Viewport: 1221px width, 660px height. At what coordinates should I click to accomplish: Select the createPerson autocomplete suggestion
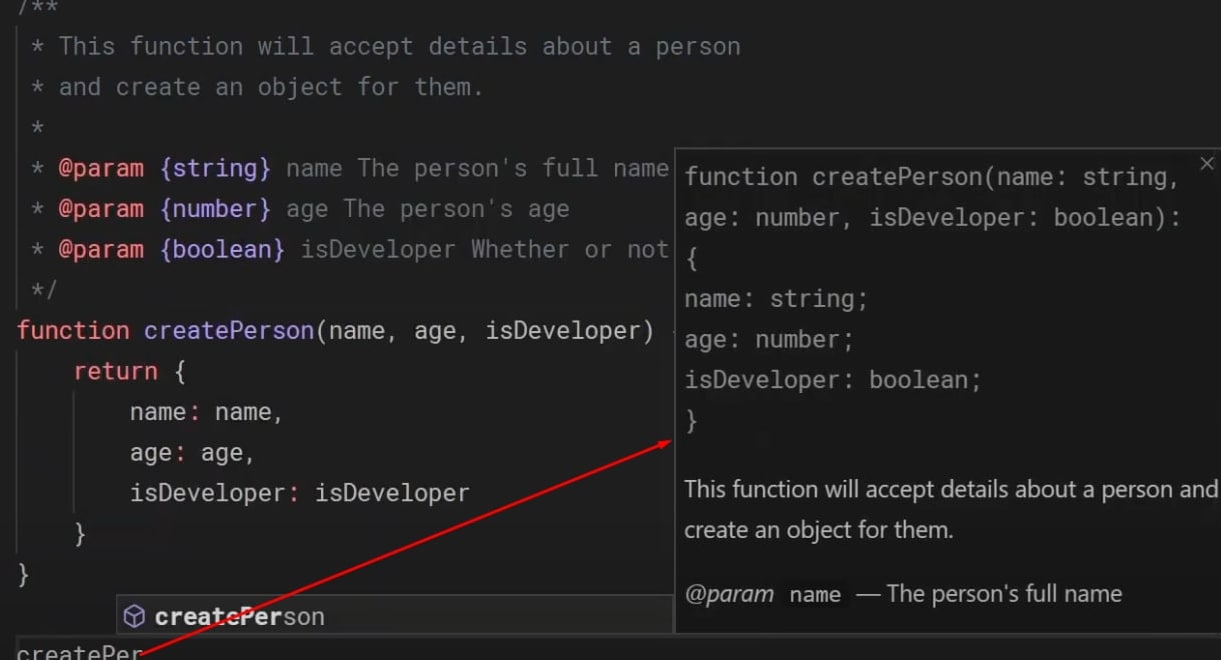coord(240,617)
